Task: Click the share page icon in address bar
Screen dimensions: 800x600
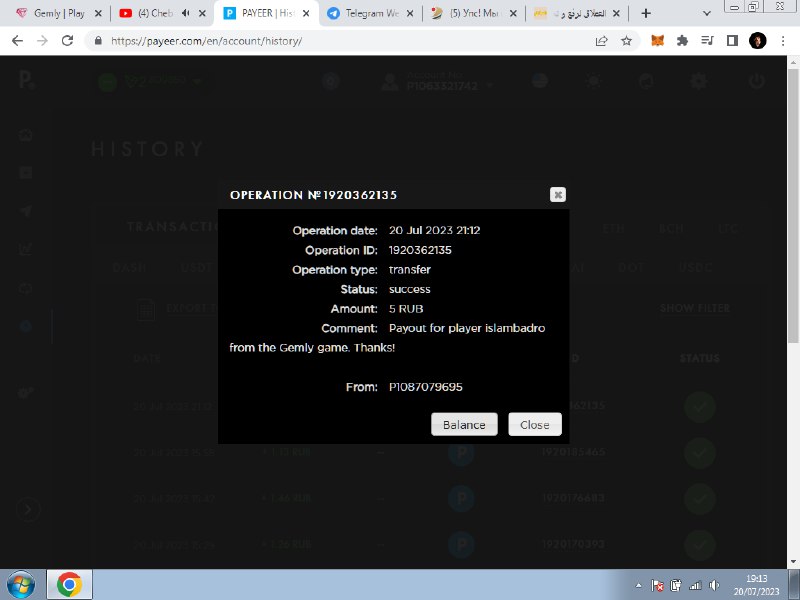Action: (x=601, y=41)
